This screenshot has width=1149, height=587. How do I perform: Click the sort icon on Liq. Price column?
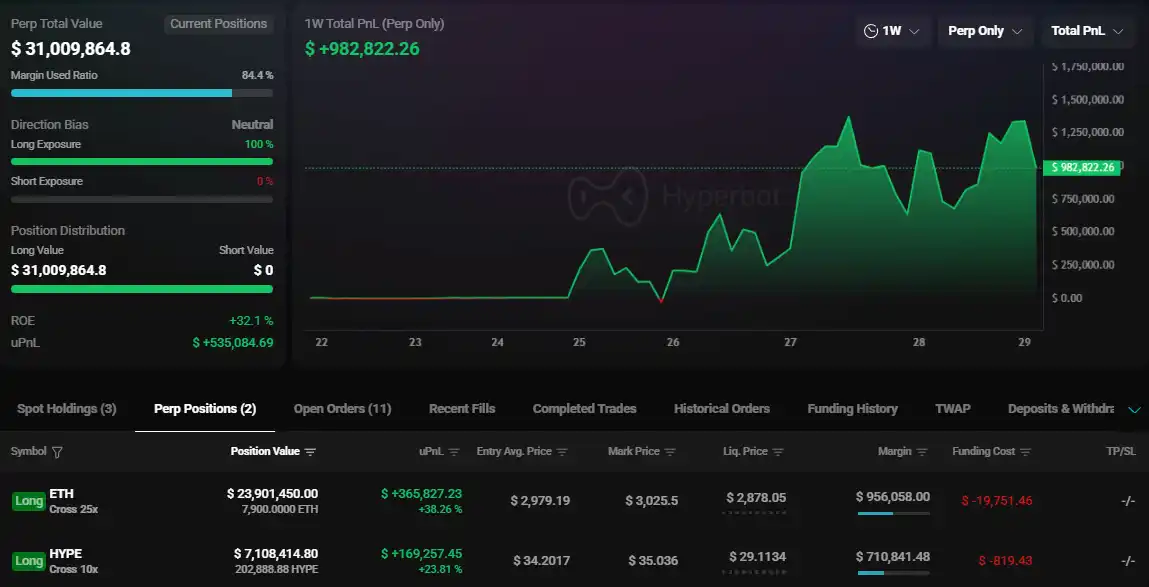click(780, 451)
